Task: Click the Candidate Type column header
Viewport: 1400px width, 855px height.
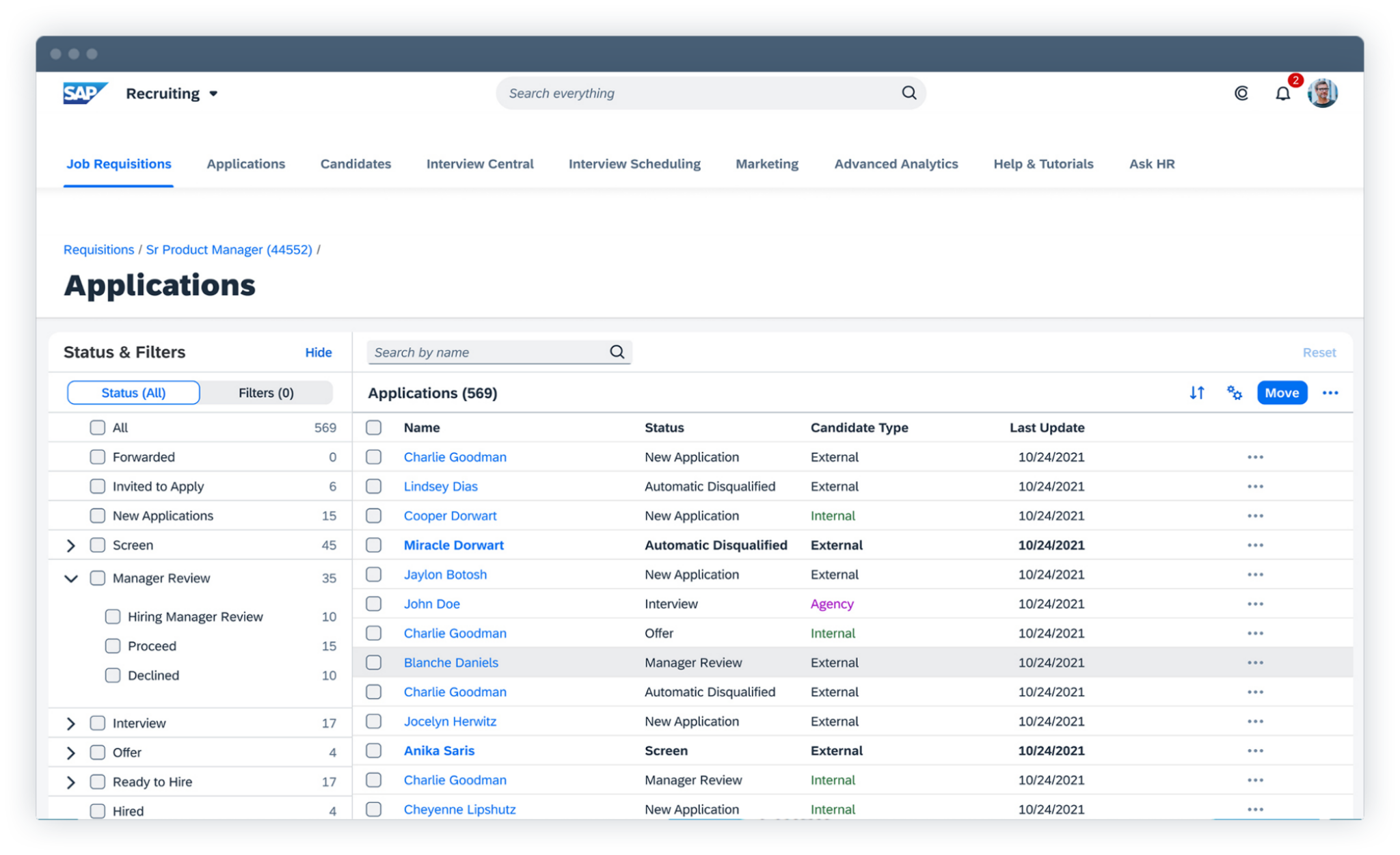Action: click(859, 428)
